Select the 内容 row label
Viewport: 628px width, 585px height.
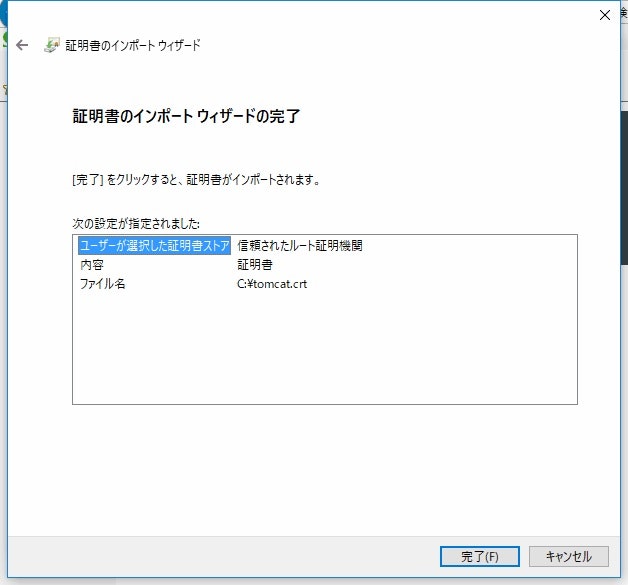(92, 265)
